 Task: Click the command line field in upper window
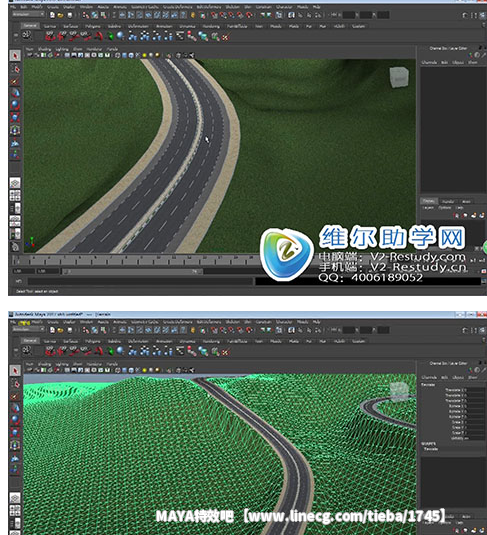(140, 281)
